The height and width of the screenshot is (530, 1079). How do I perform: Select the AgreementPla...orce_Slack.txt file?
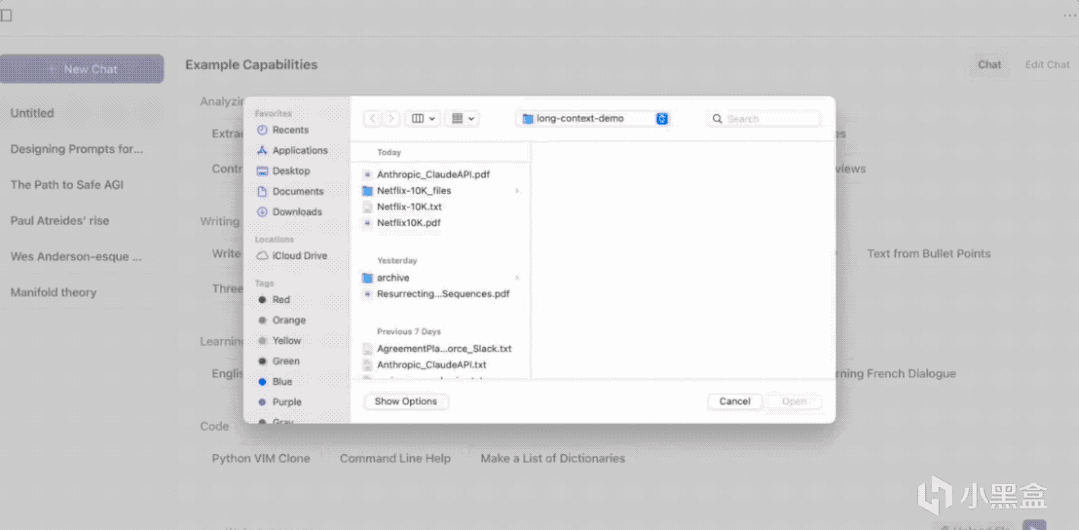(444, 349)
